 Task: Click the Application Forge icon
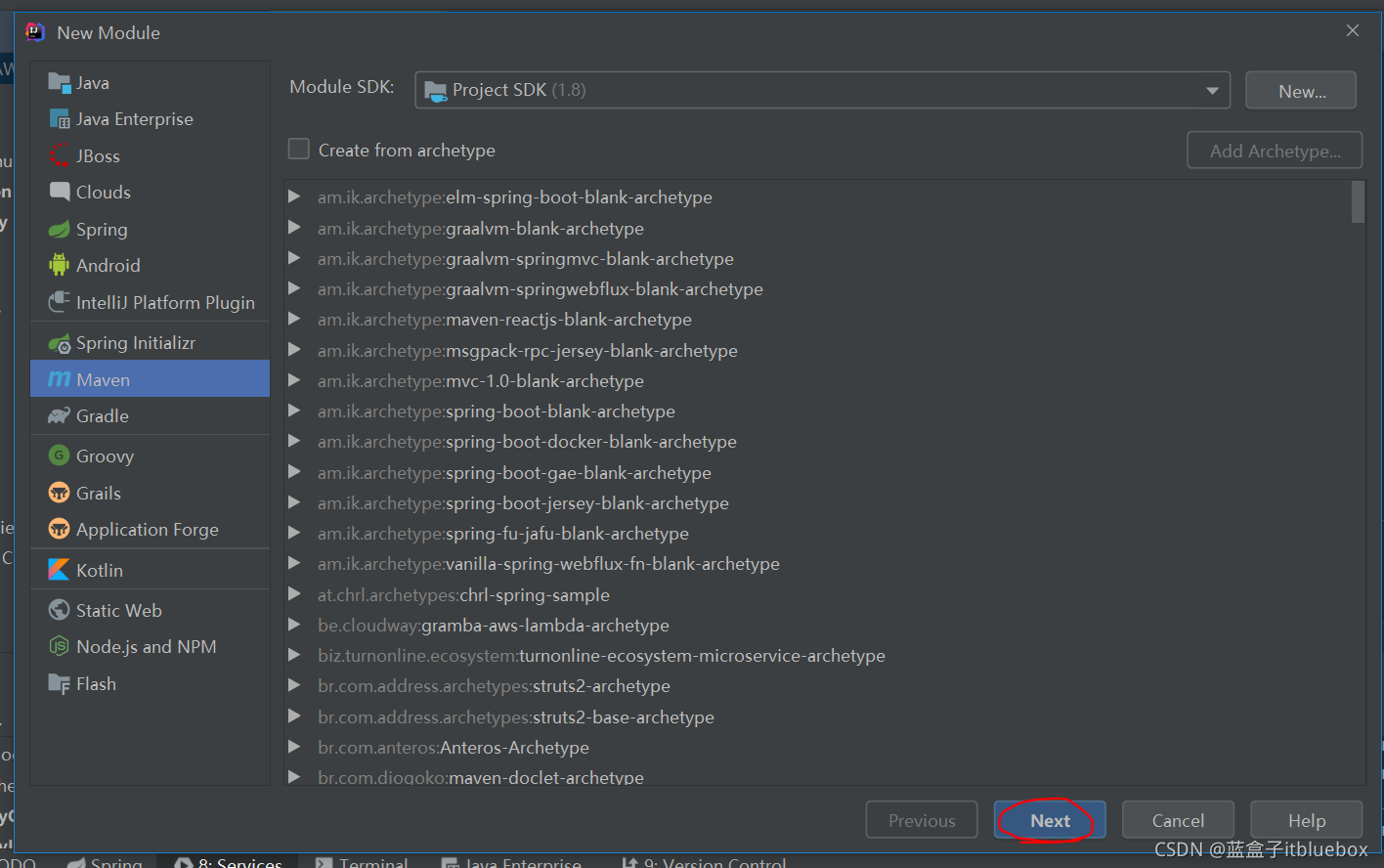tap(60, 529)
